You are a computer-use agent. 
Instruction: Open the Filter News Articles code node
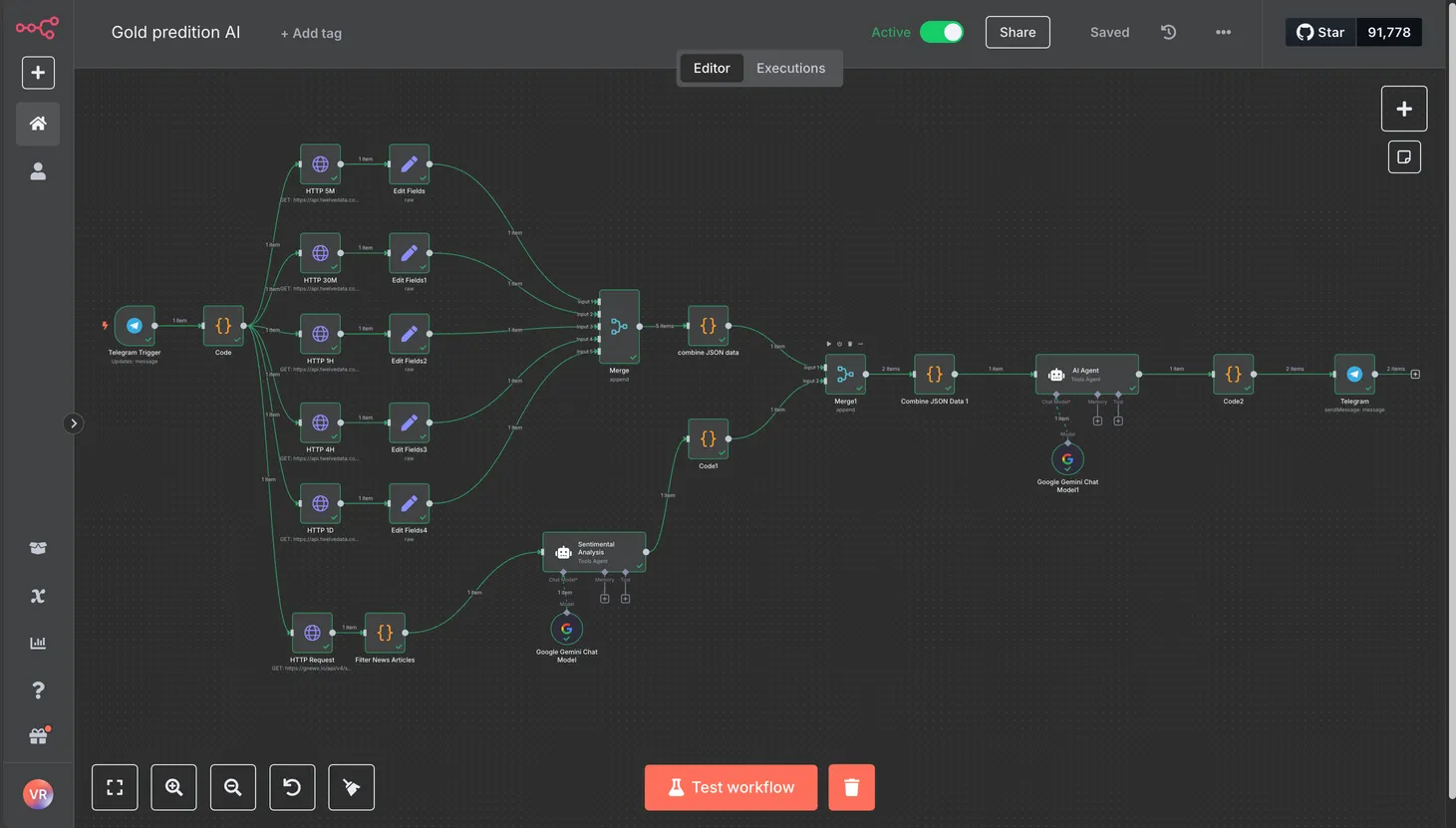click(x=385, y=633)
